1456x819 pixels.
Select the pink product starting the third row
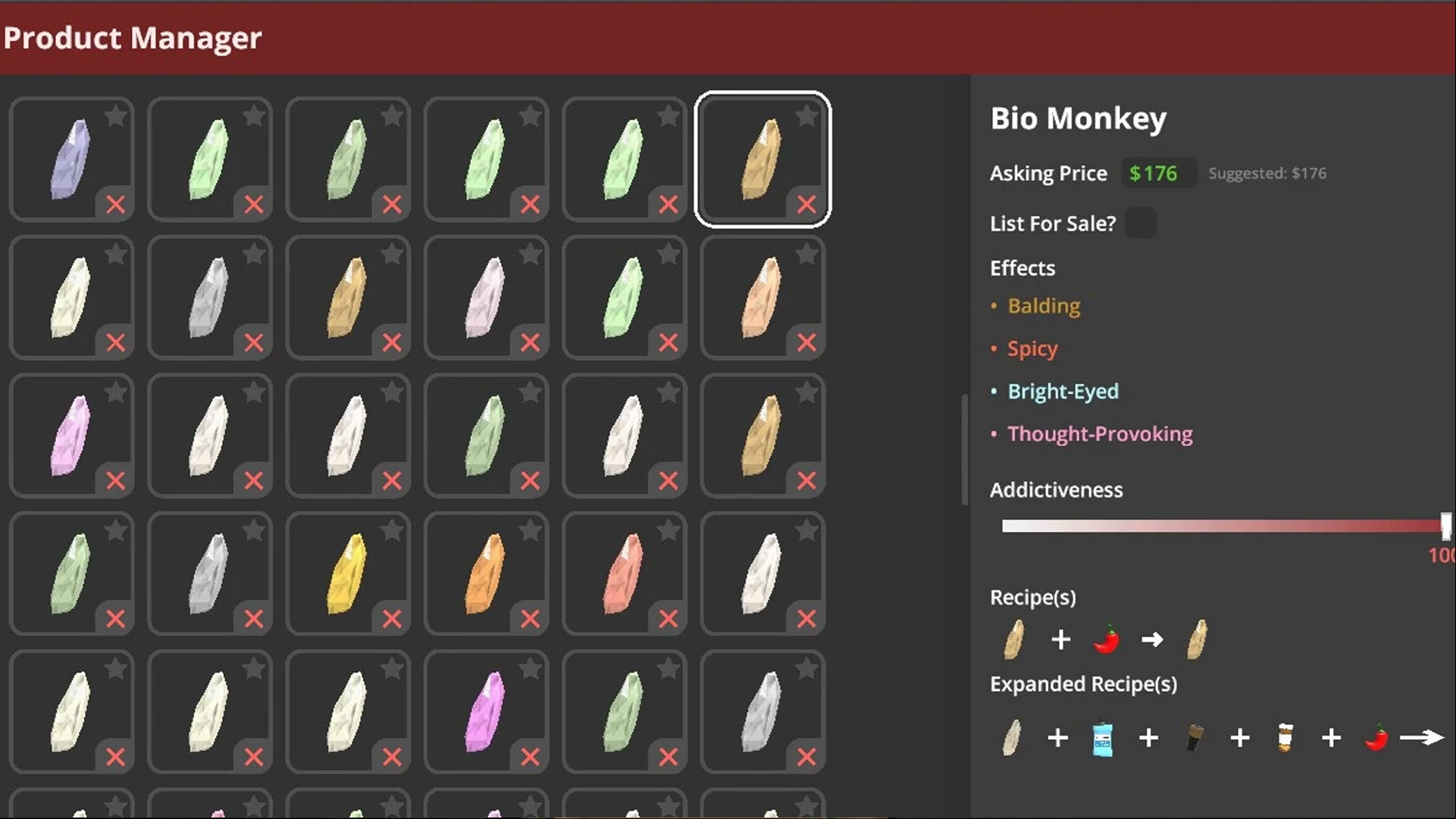(72, 436)
